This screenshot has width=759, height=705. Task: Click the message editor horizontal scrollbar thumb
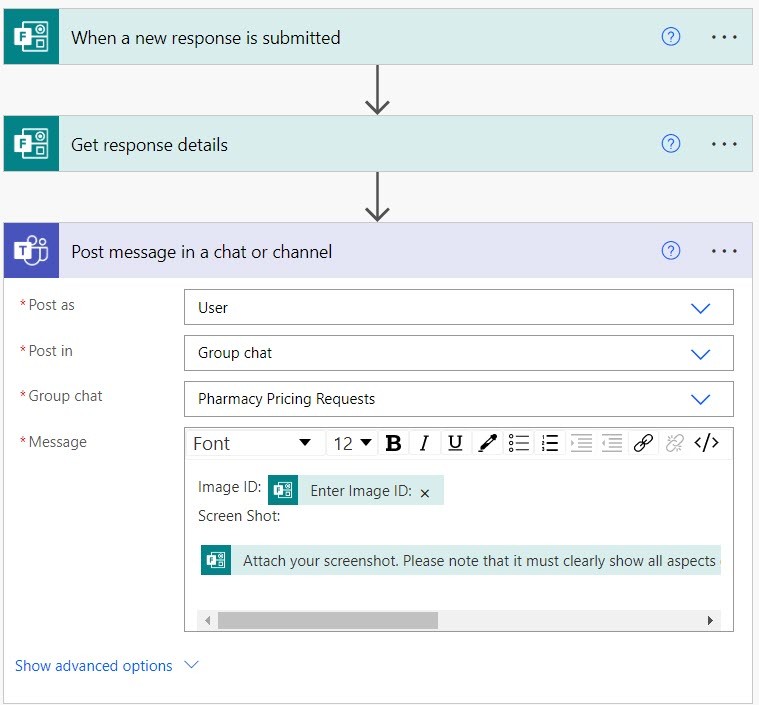click(328, 620)
